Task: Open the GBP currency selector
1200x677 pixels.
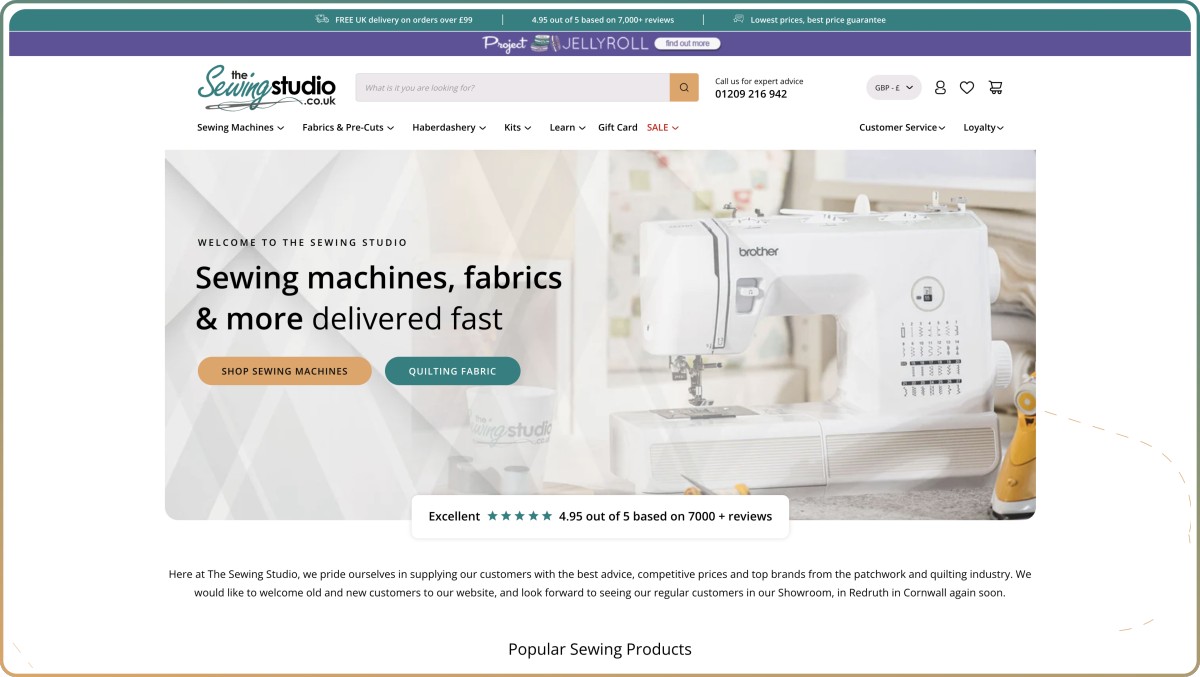Action: click(893, 88)
